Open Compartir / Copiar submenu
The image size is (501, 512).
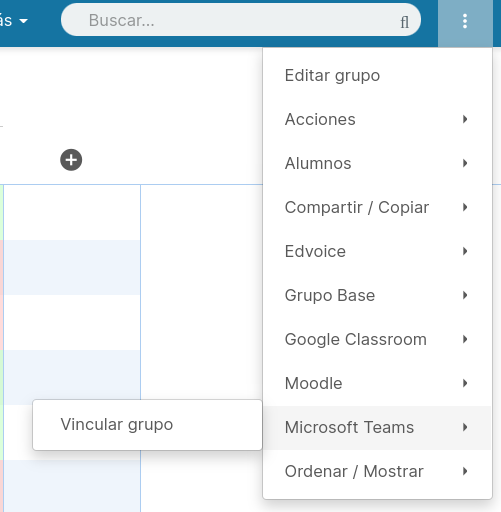tap(377, 207)
